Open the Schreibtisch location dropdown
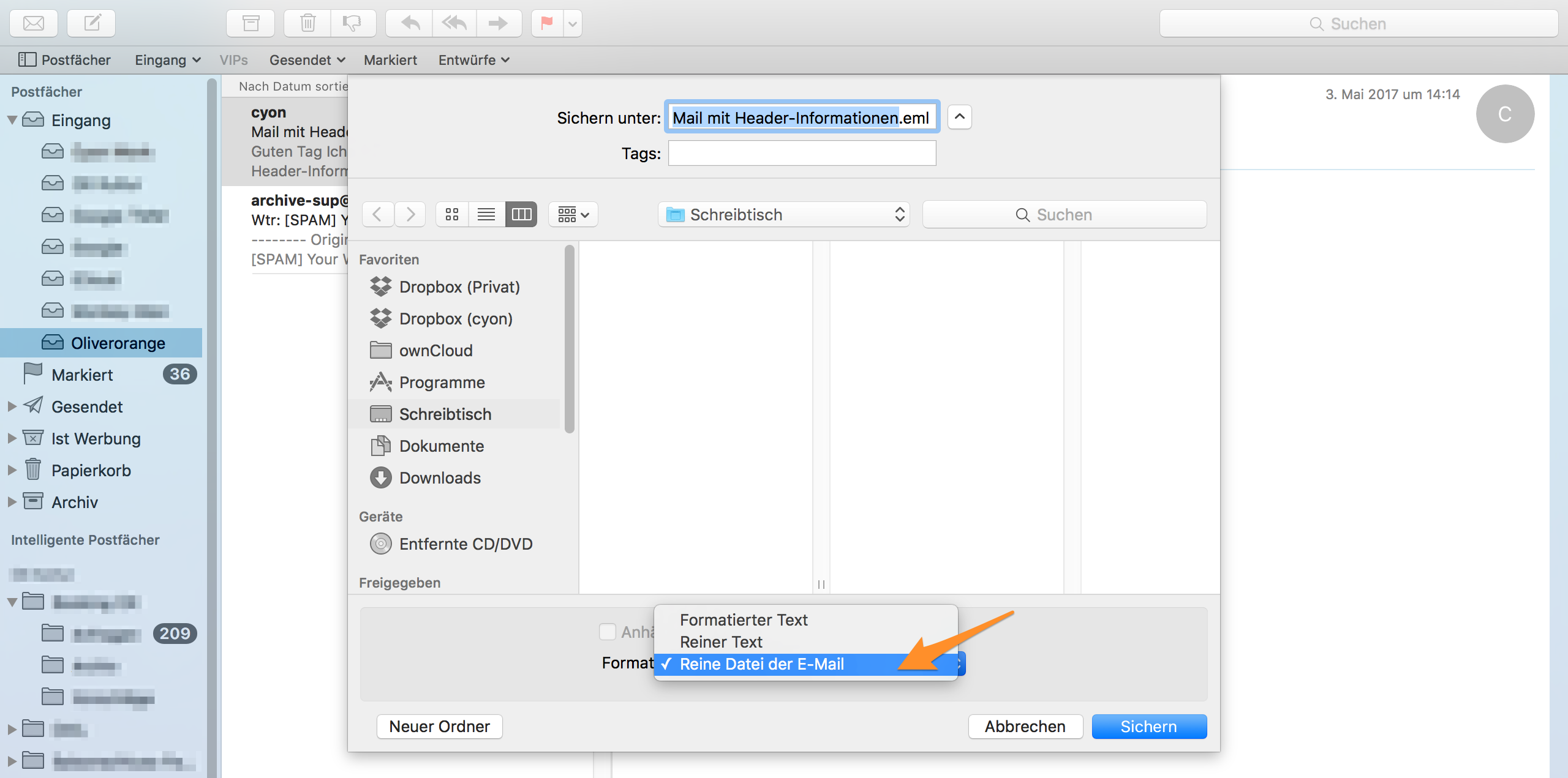1568x778 pixels. (x=783, y=214)
